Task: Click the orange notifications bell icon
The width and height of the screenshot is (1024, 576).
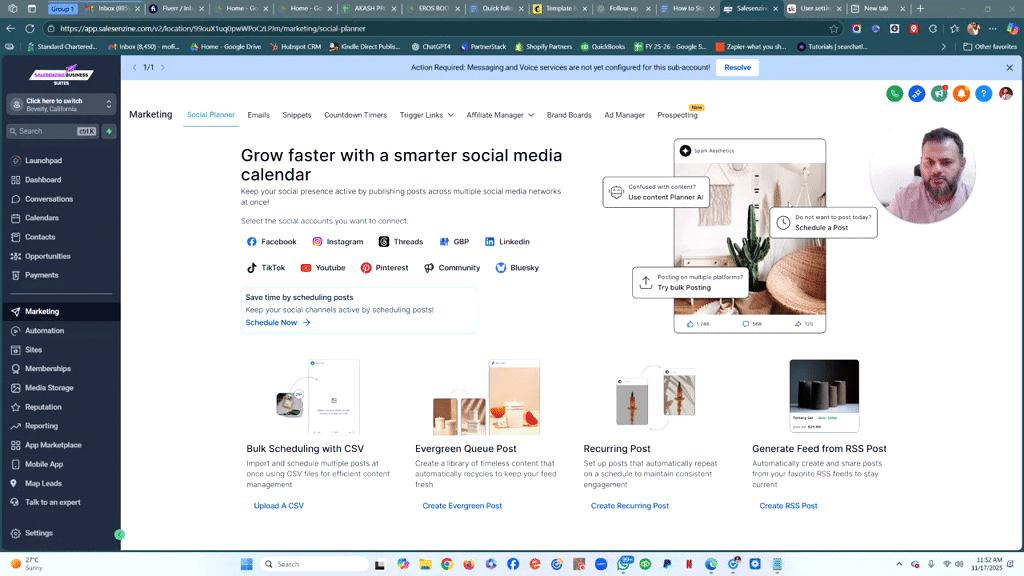Action: (x=961, y=94)
